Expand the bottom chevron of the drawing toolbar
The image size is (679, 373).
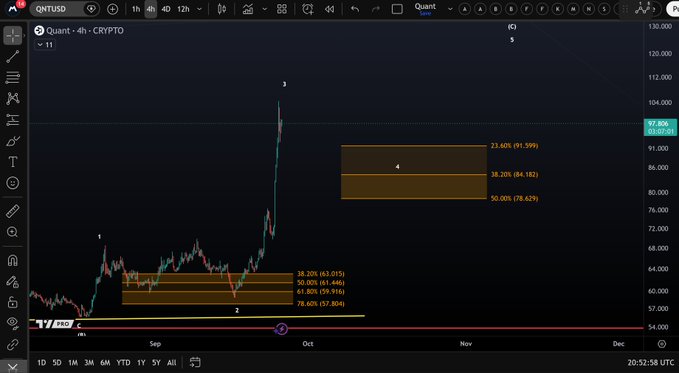[13, 367]
